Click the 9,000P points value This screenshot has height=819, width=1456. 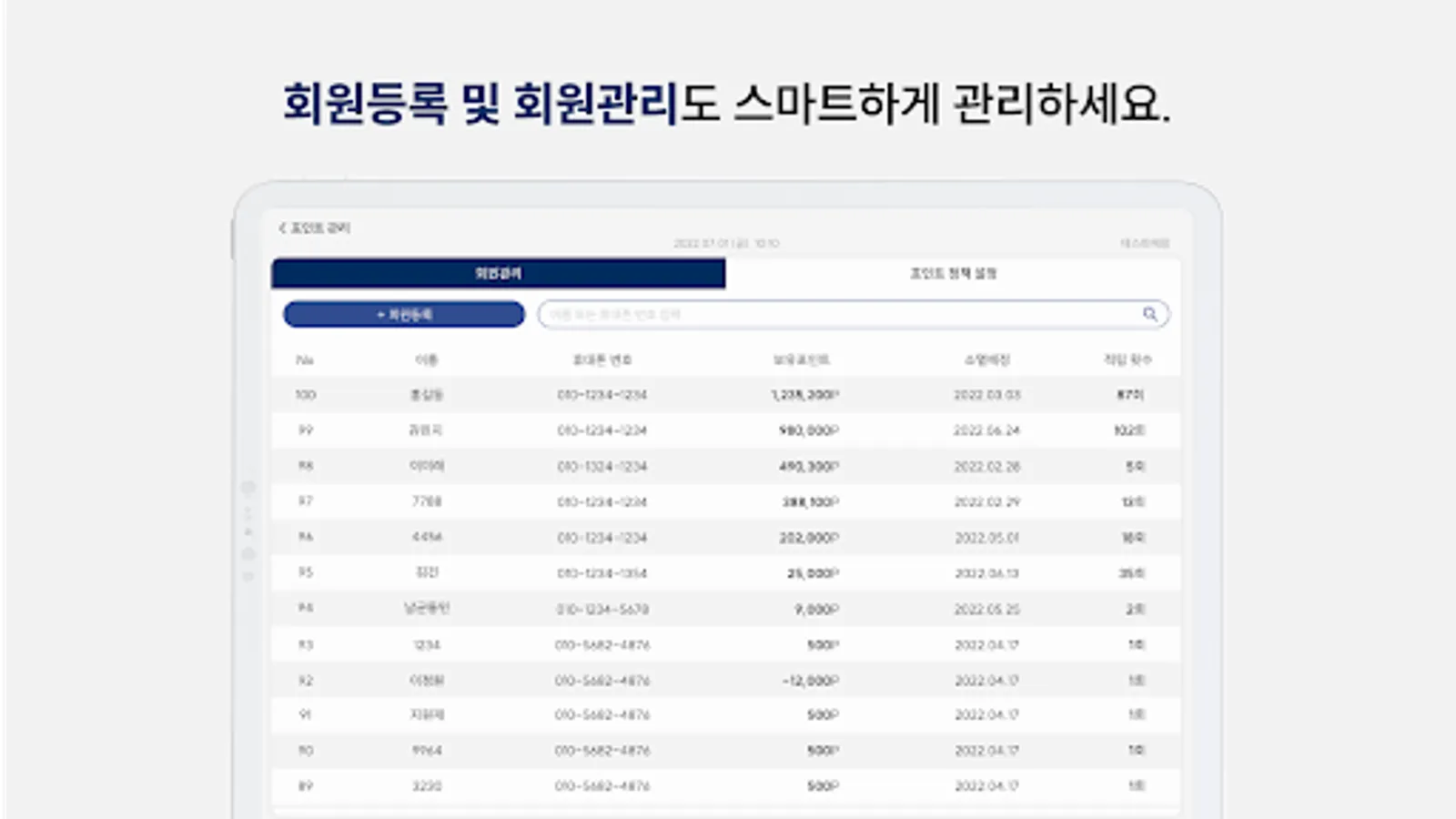[x=817, y=609]
